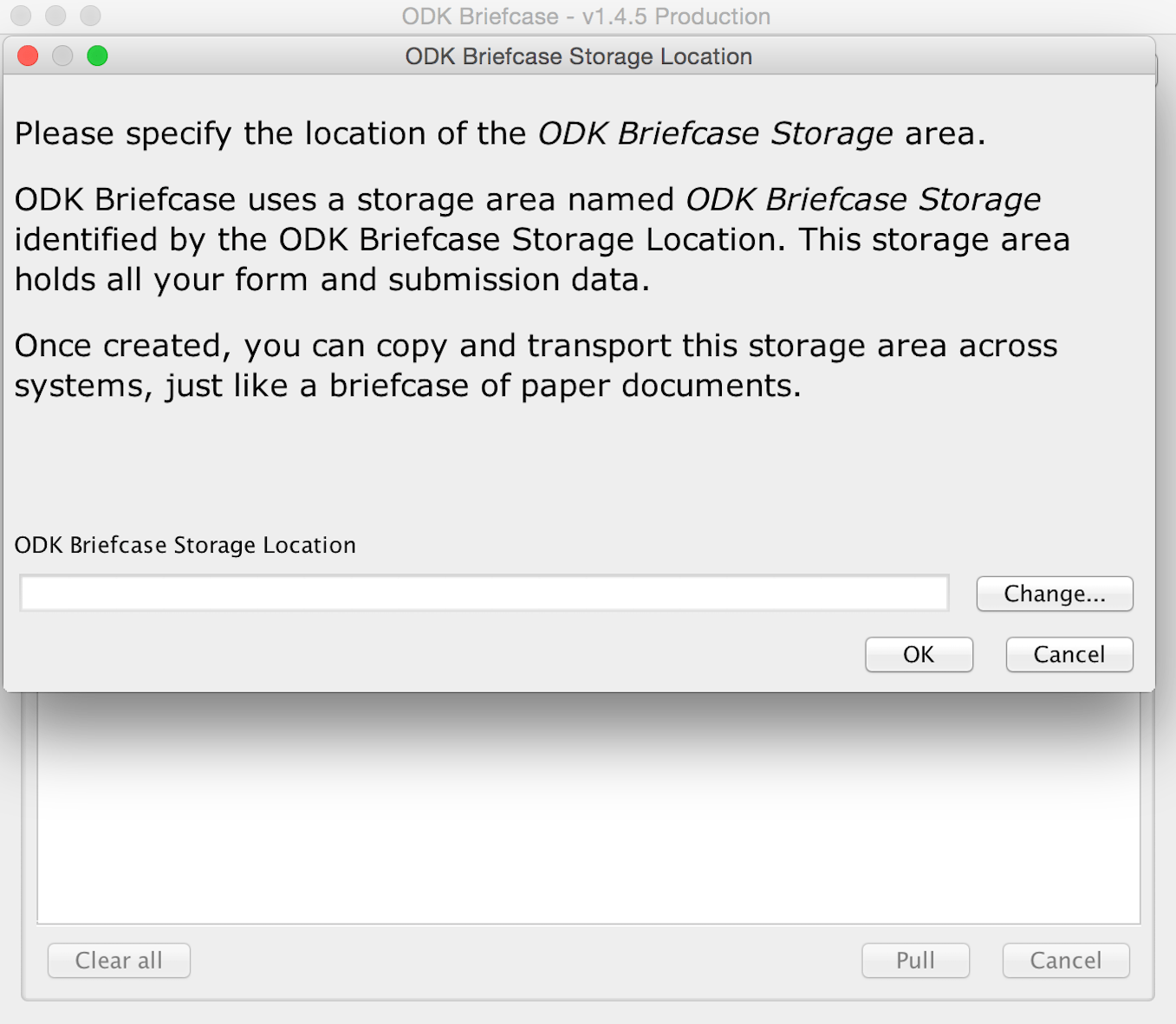Click the main window title bar

(x=586, y=15)
